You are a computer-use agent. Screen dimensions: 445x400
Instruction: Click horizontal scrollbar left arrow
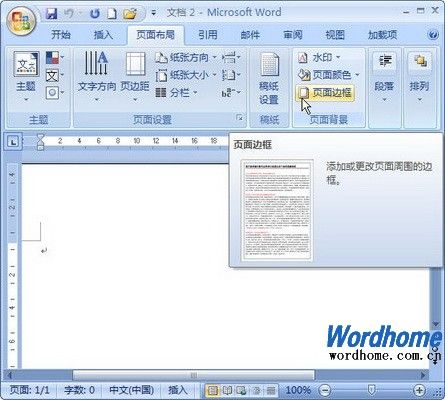[10, 375]
